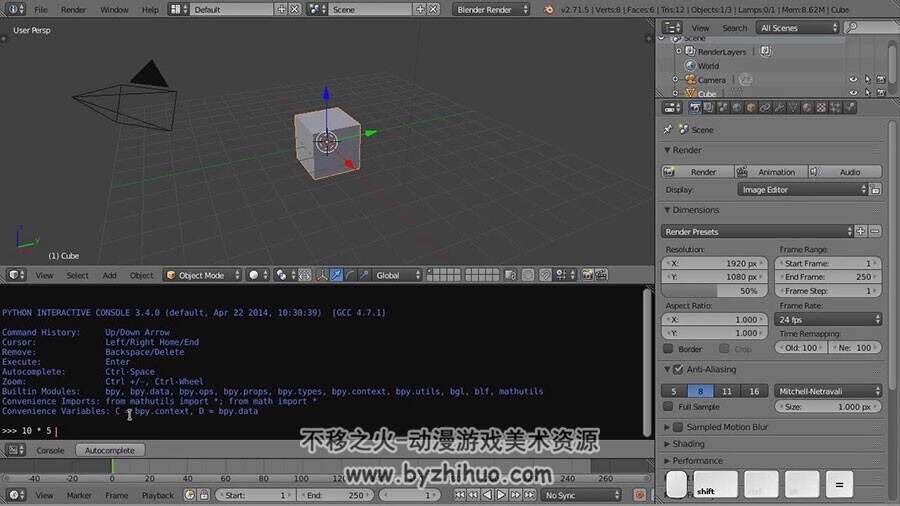
Task: Open the No Sync playback dropdown
Action: tap(581, 495)
